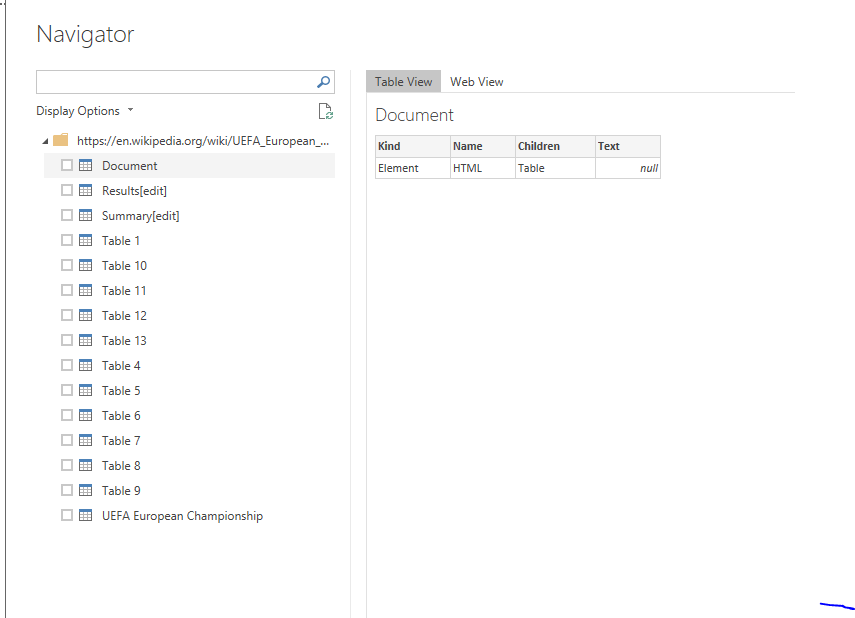Click the table icon beside UEFA European Championship
The height and width of the screenshot is (618, 855).
pyautogui.click(x=86, y=515)
